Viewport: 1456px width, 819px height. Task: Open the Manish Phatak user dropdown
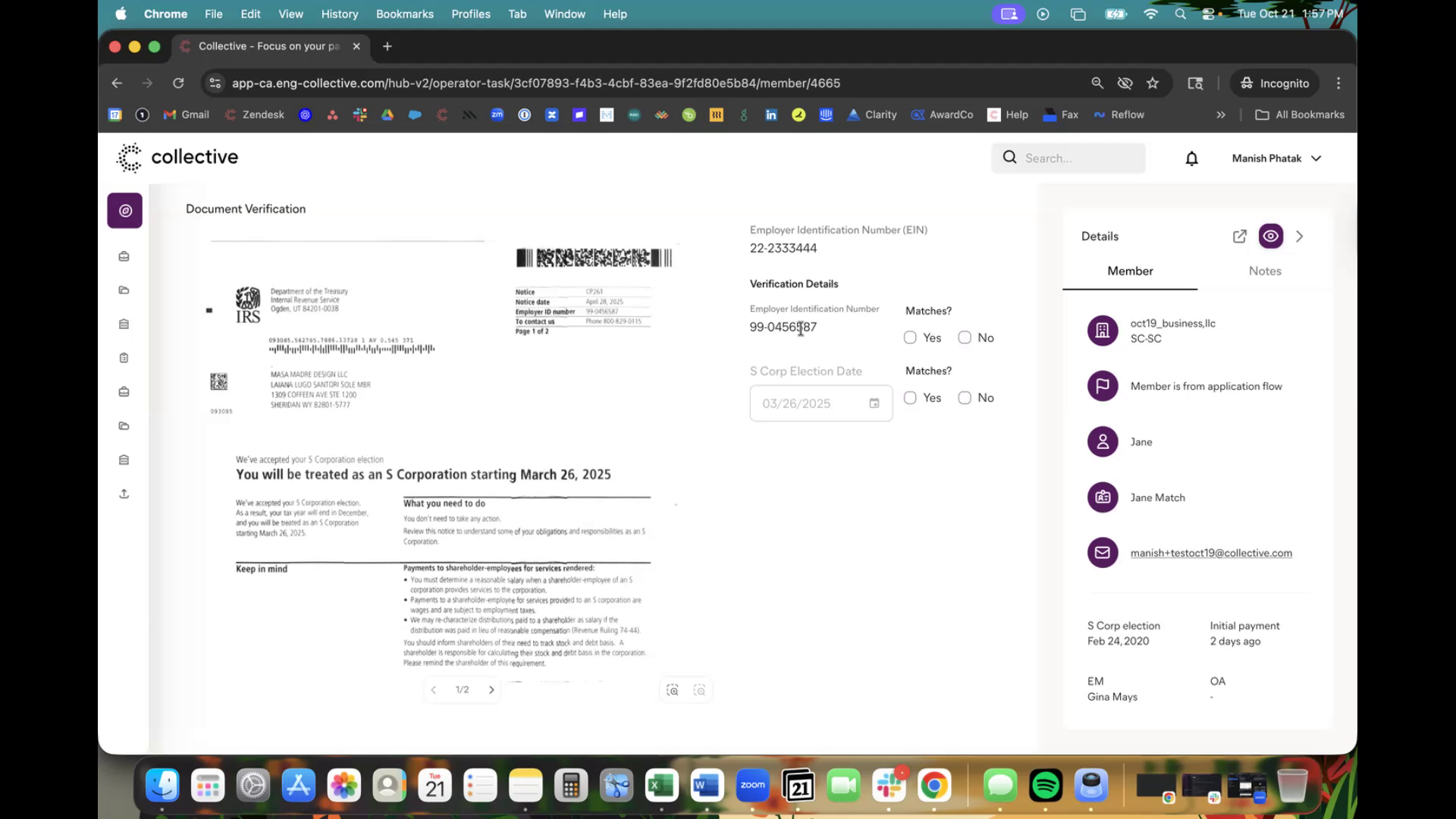[1276, 158]
